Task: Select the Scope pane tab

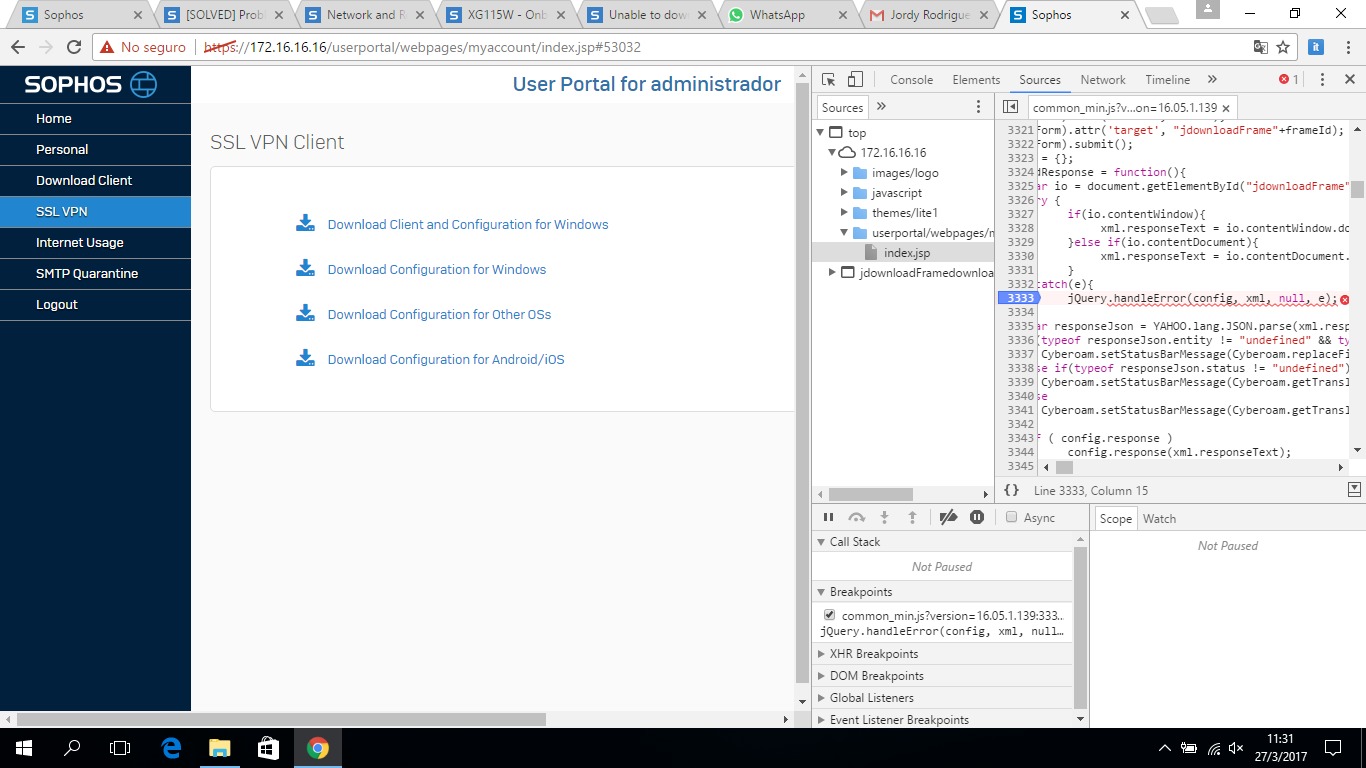Action: [x=1115, y=518]
